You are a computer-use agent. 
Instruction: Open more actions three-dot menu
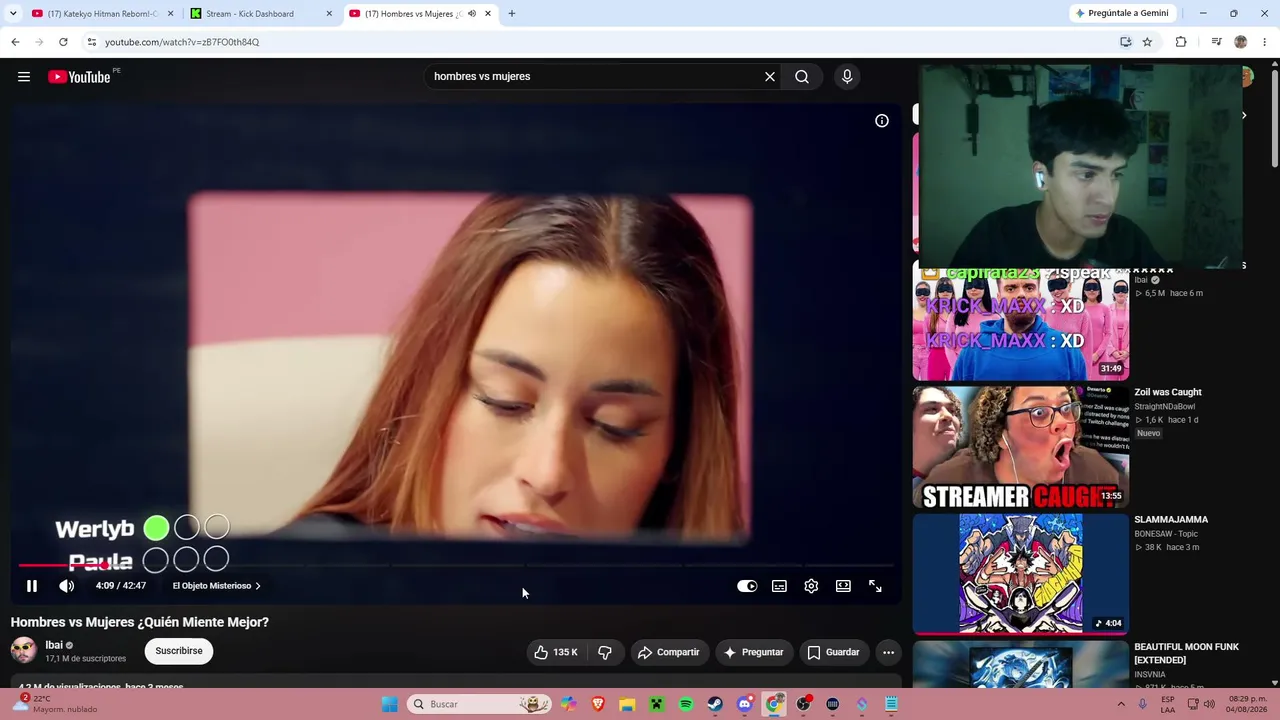coord(888,652)
